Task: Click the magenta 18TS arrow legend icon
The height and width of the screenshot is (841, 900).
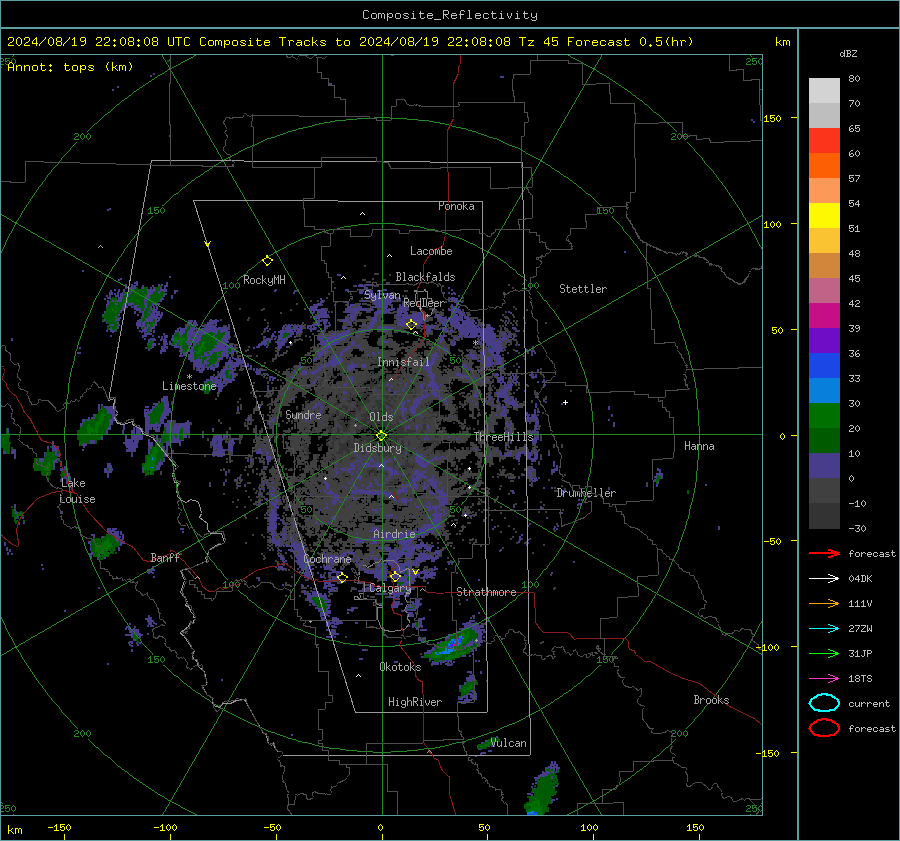Action: coord(824,679)
